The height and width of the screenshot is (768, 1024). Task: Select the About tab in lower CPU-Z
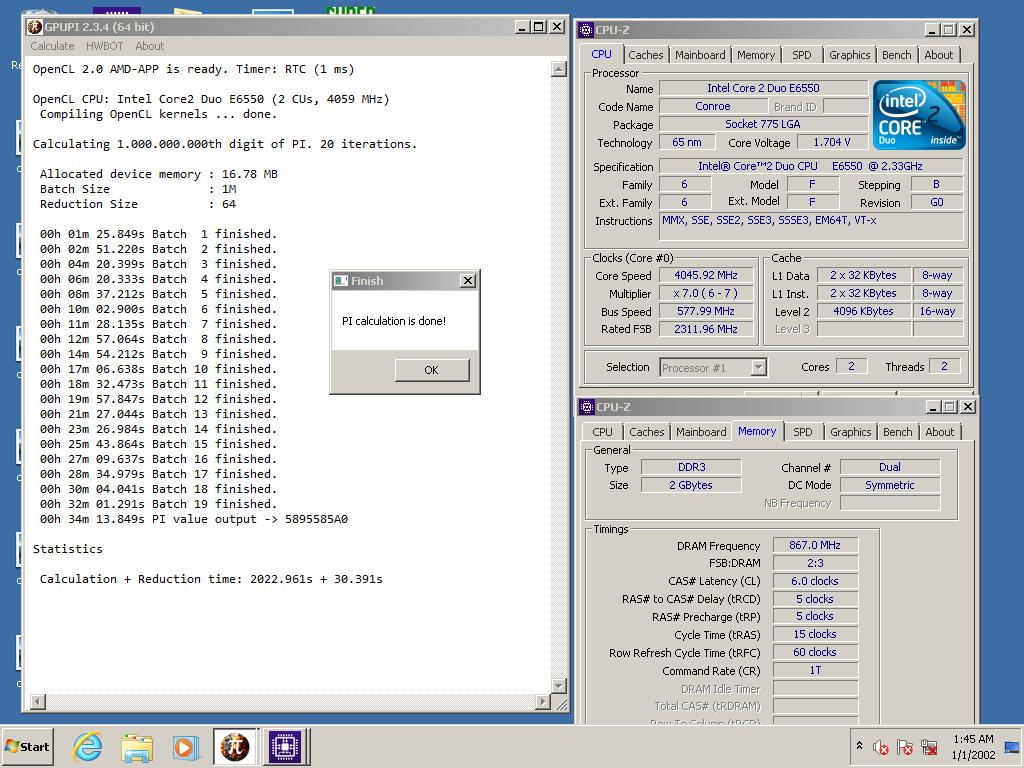tap(939, 432)
